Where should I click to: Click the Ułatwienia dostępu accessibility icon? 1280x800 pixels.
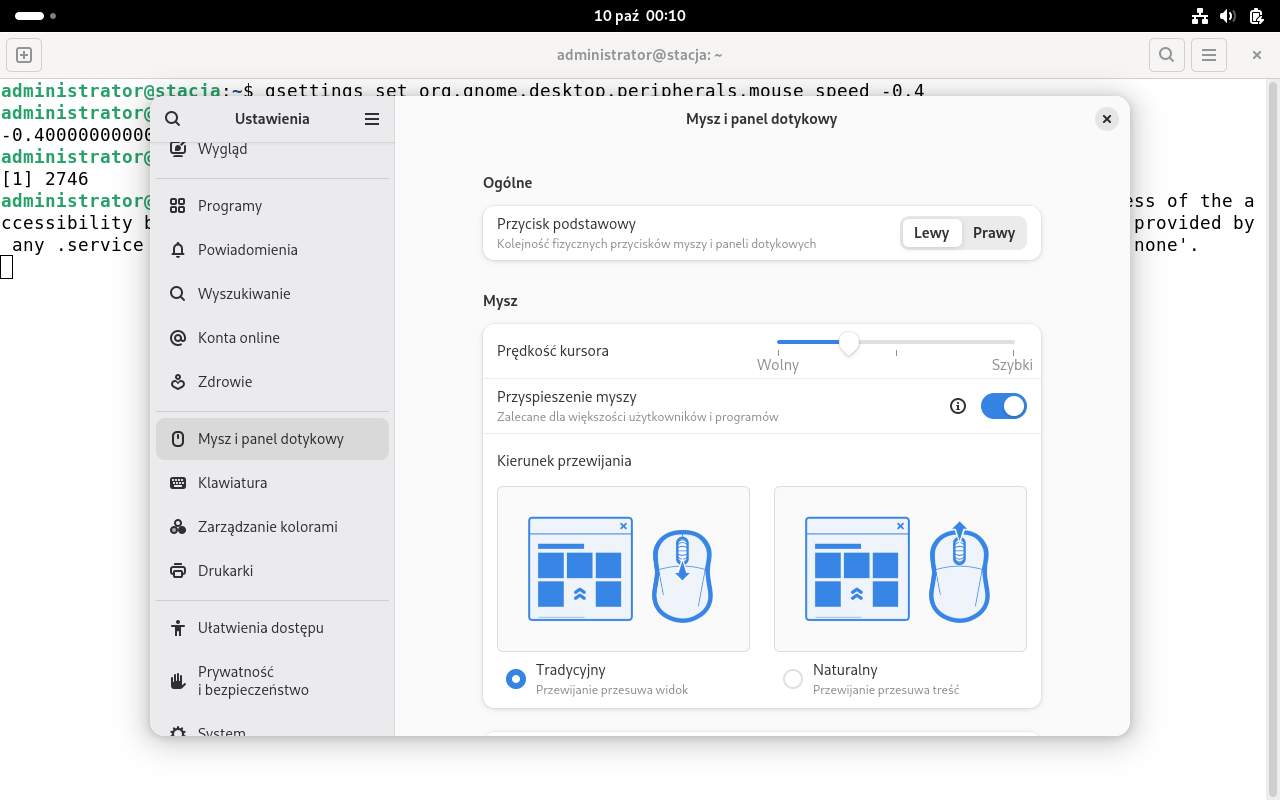click(x=178, y=628)
